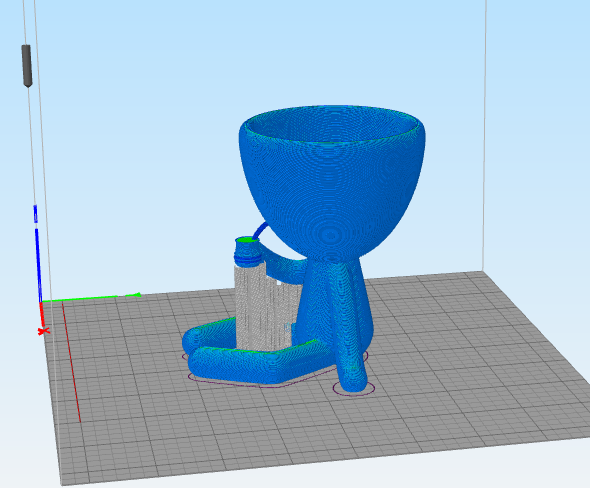Viewport: 590px width, 488px height.
Task: Click the green top of the small cup
Action: (x=245, y=240)
